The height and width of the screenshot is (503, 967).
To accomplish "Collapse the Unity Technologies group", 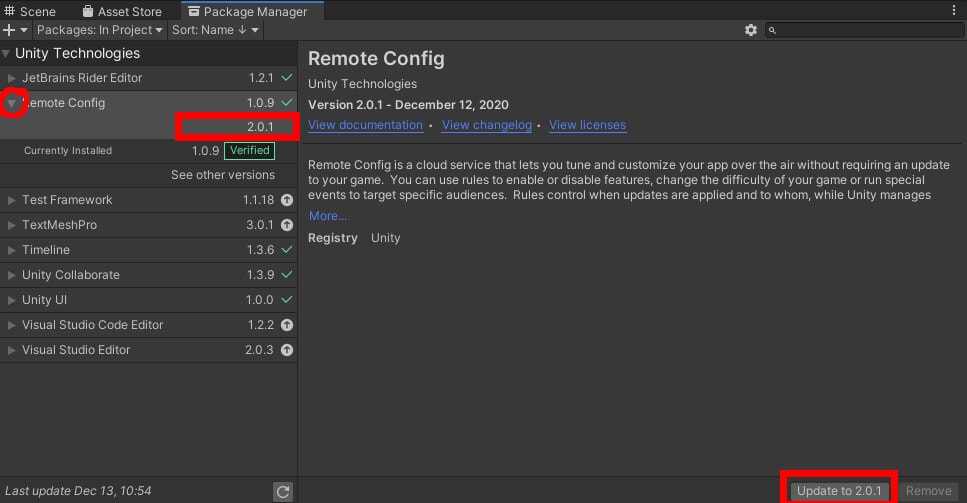I will tap(6, 54).
